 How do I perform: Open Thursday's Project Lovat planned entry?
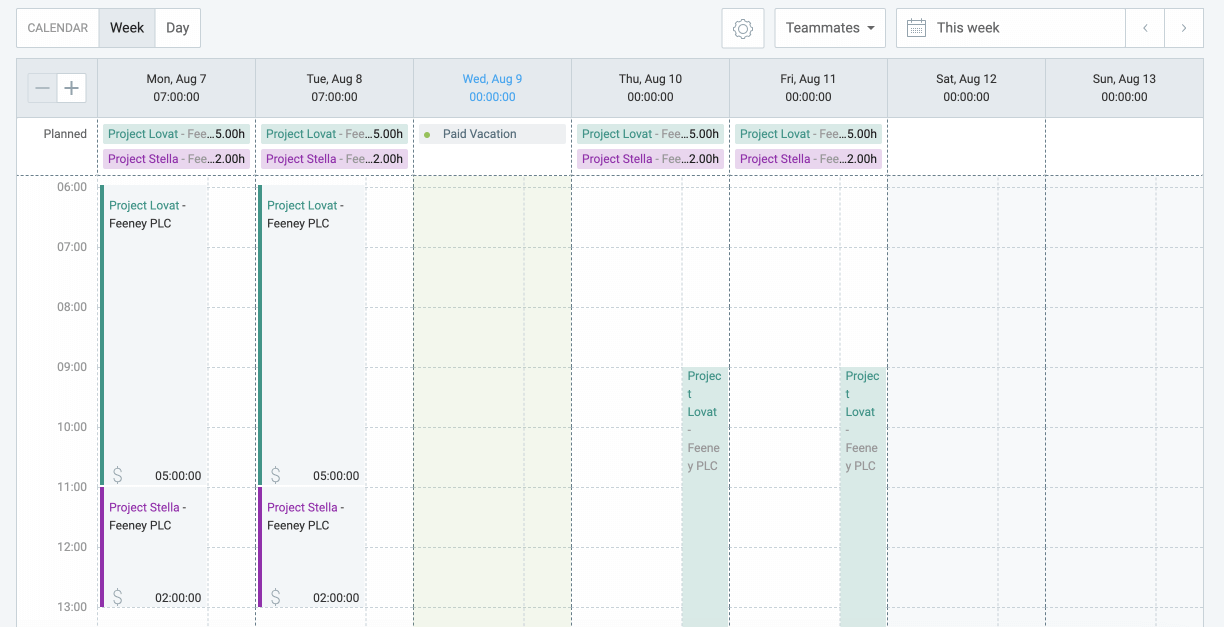click(x=650, y=133)
